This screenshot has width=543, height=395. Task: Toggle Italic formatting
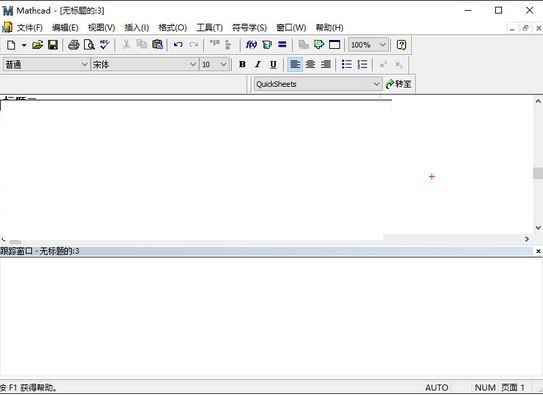click(x=258, y=64)
